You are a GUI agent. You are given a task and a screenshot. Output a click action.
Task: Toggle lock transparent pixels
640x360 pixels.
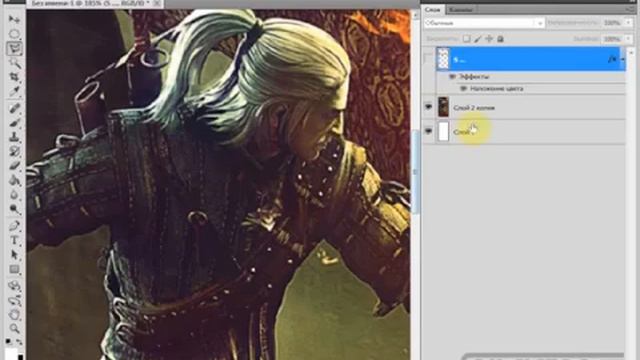pos(466,39)
